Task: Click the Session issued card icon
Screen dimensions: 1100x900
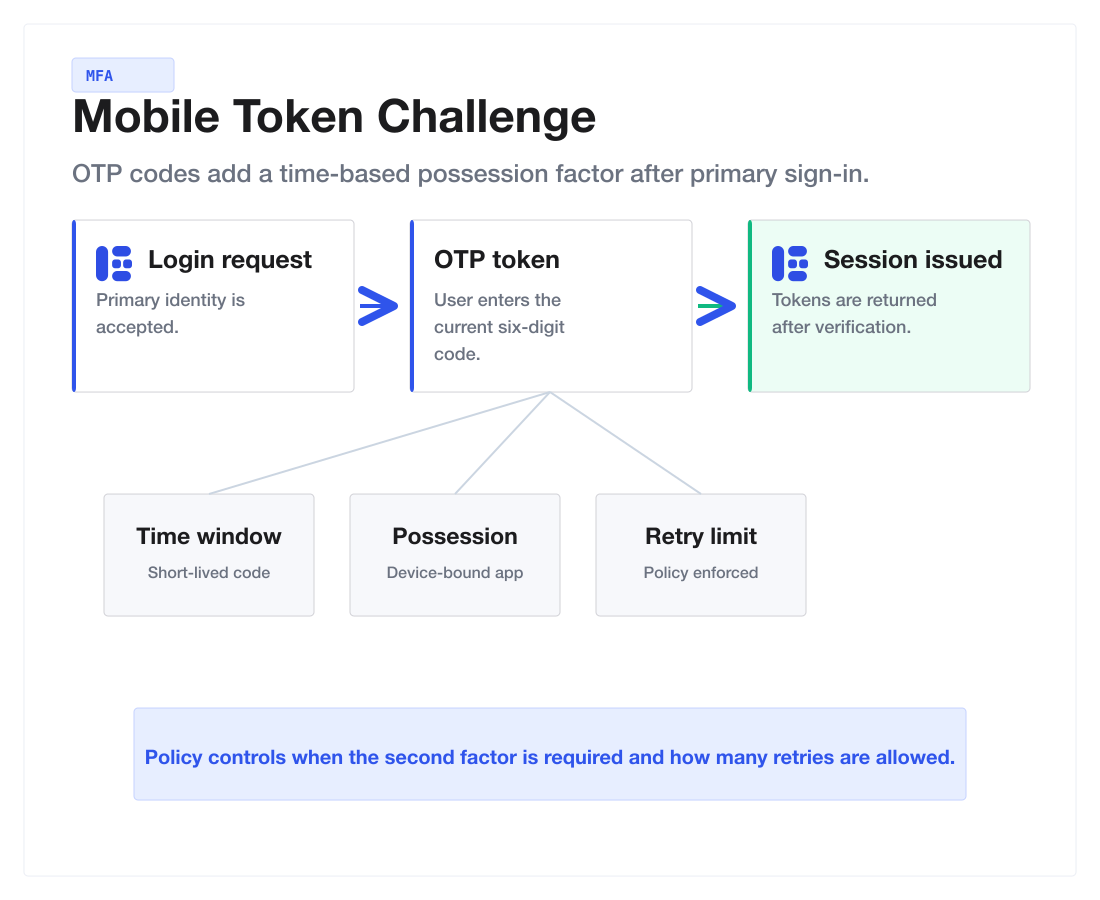Action: (x=790, y=263)
